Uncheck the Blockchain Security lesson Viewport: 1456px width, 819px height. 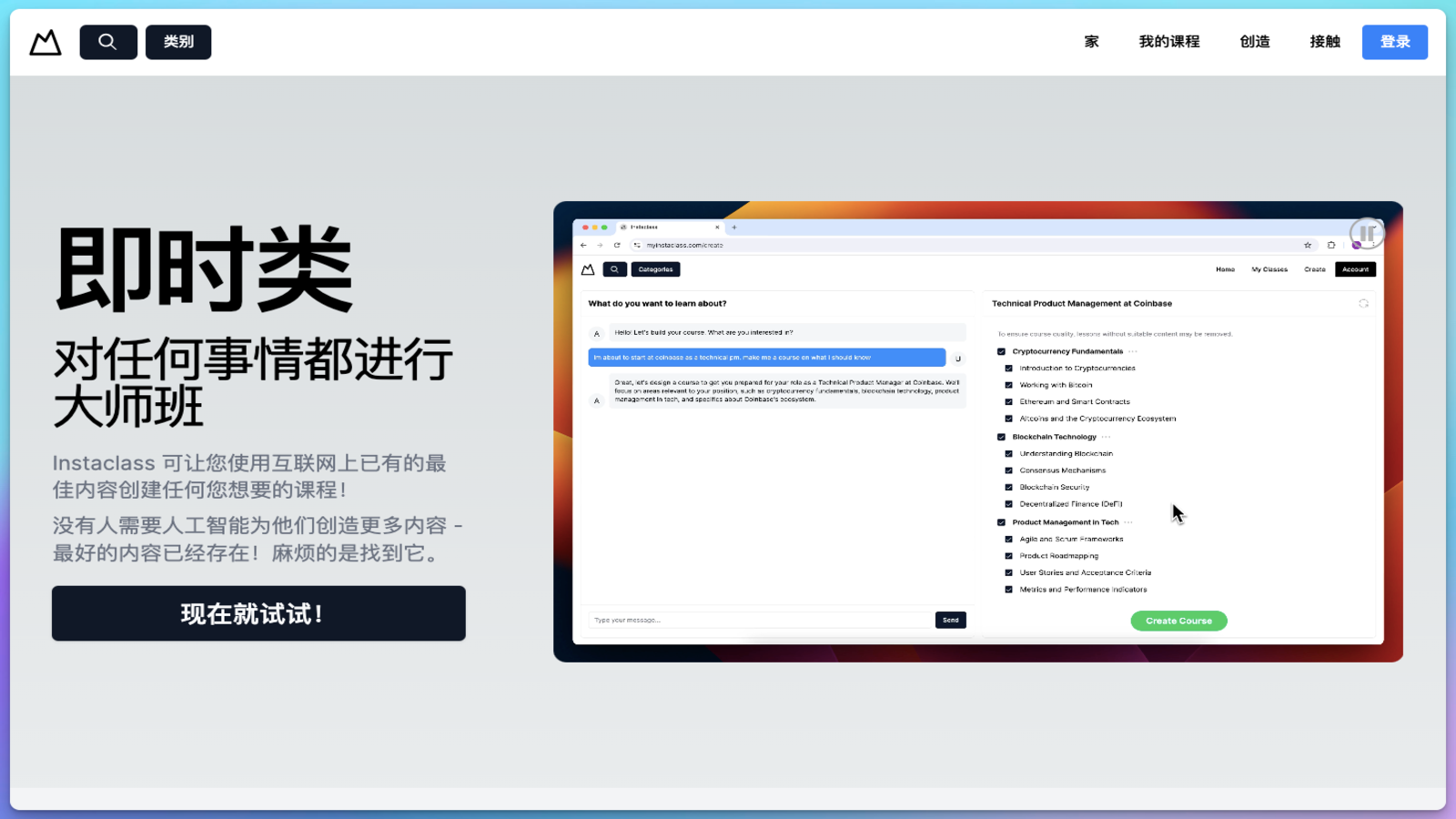click(x=1009, y=487)
